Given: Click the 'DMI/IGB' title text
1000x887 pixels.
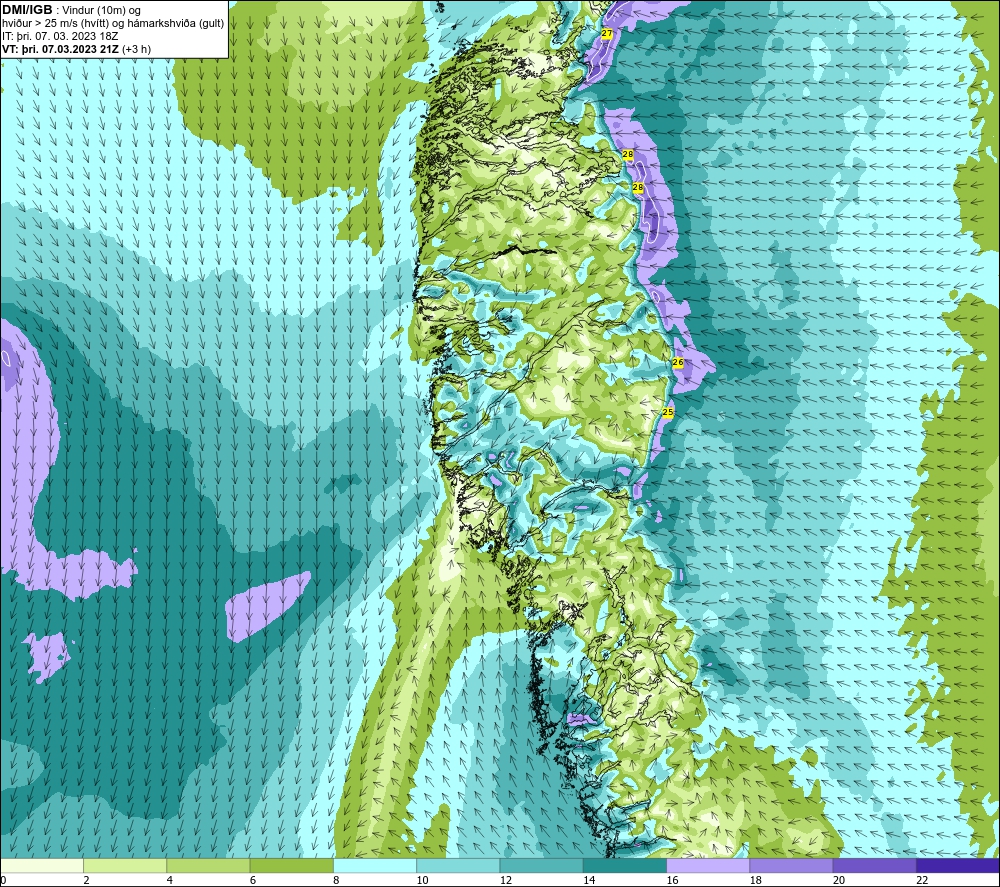Looking at the screenshot, I should coord(27,10).
